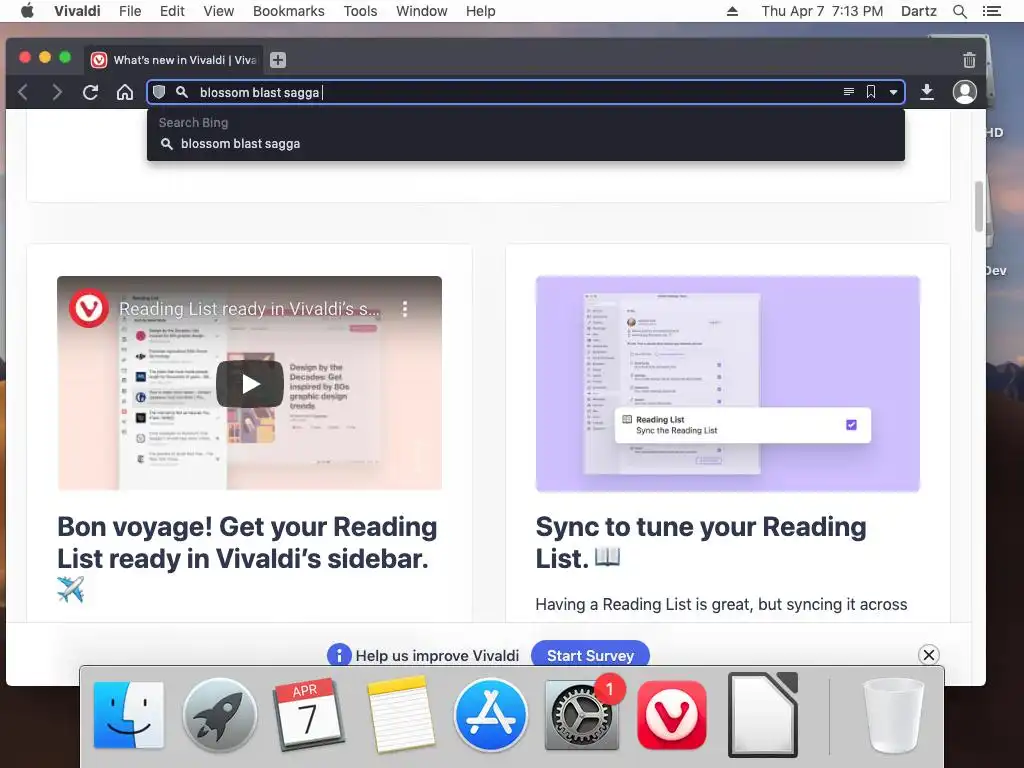Open the user profile menu

click(x=965, y=92)
